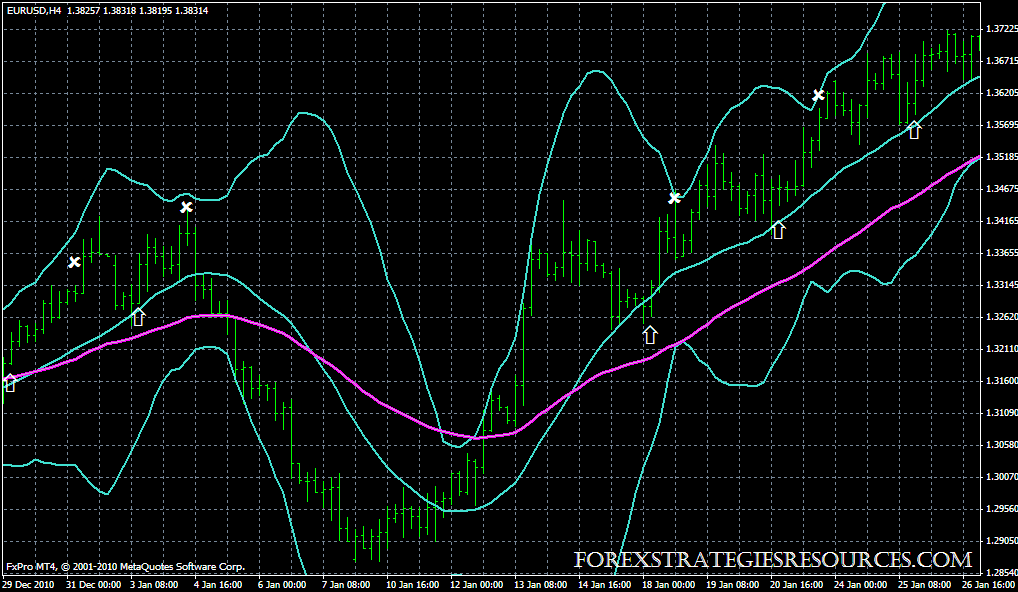Click the 3 Jan 08:00 time axis label
Image resolution: width=1018 pixels, height=592 pixels.
[x=155, y=585]
